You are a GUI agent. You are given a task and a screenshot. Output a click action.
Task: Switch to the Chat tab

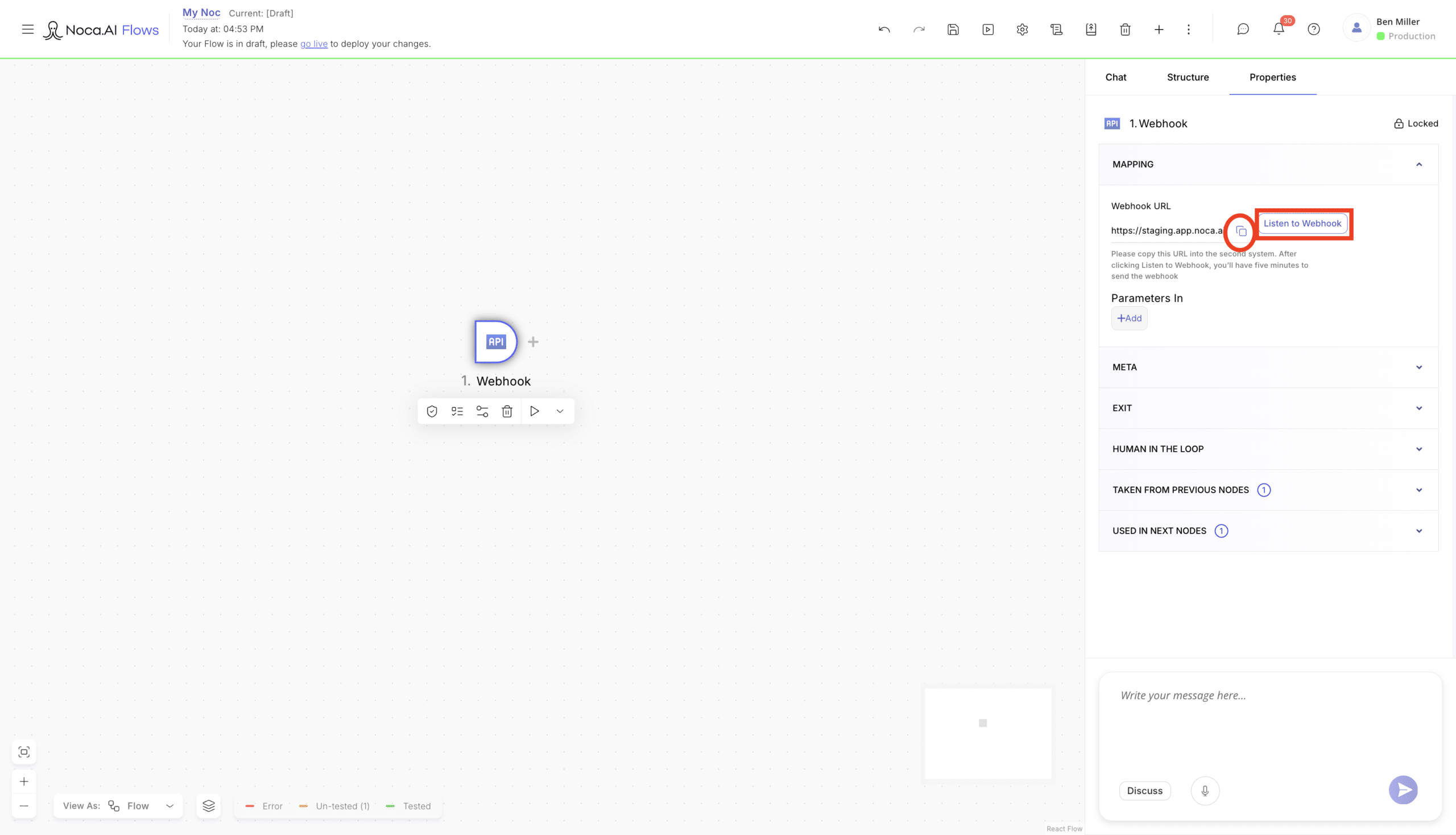[x=1115, y=77]
